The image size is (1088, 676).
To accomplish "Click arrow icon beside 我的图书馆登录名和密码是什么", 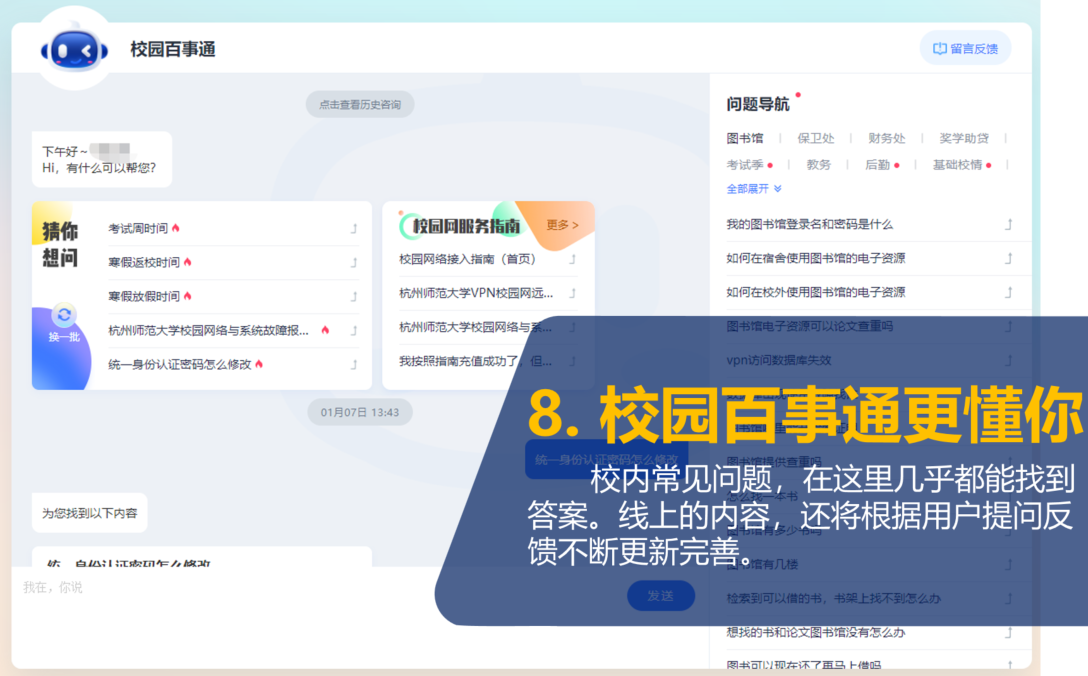I will pos(1009,224).
